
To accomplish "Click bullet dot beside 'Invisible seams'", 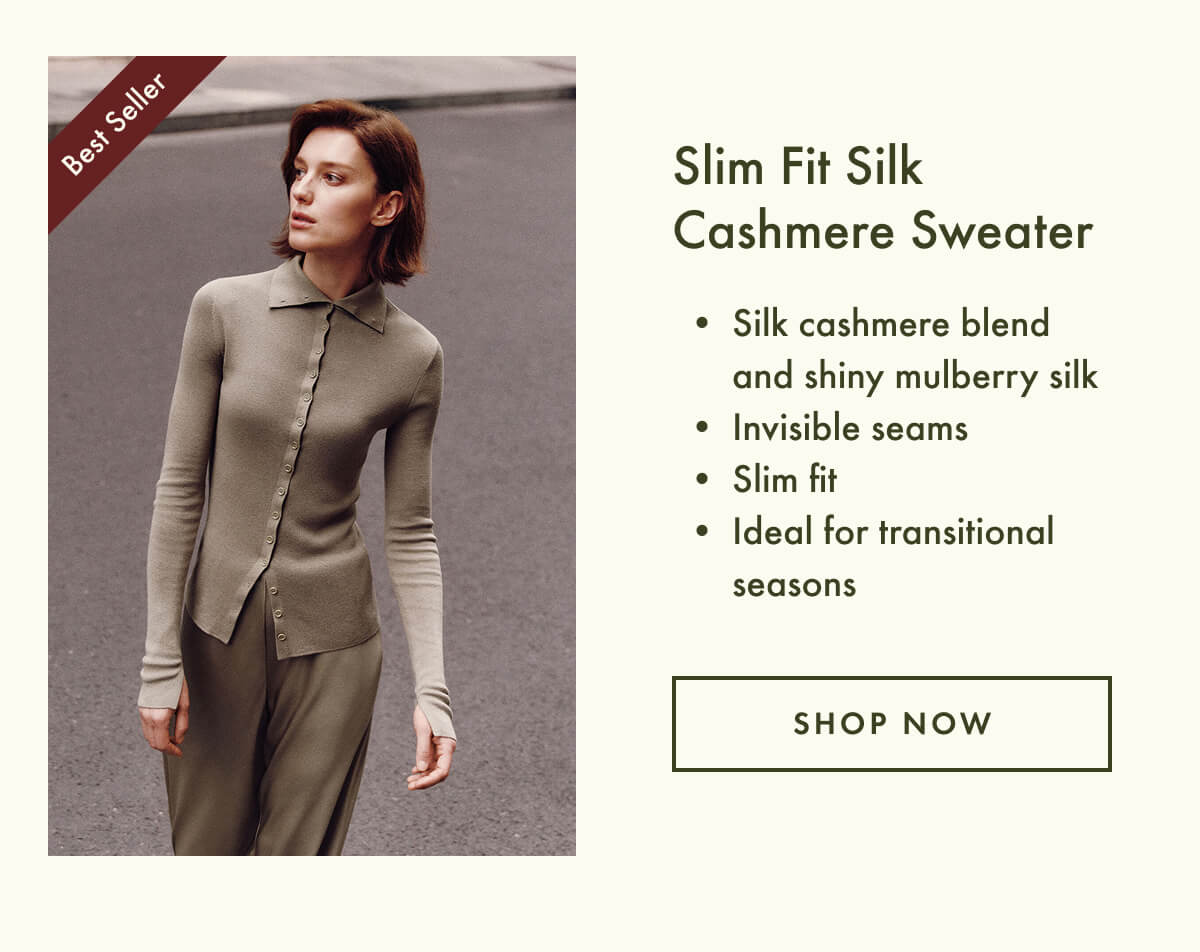I will tap(703, 429).
